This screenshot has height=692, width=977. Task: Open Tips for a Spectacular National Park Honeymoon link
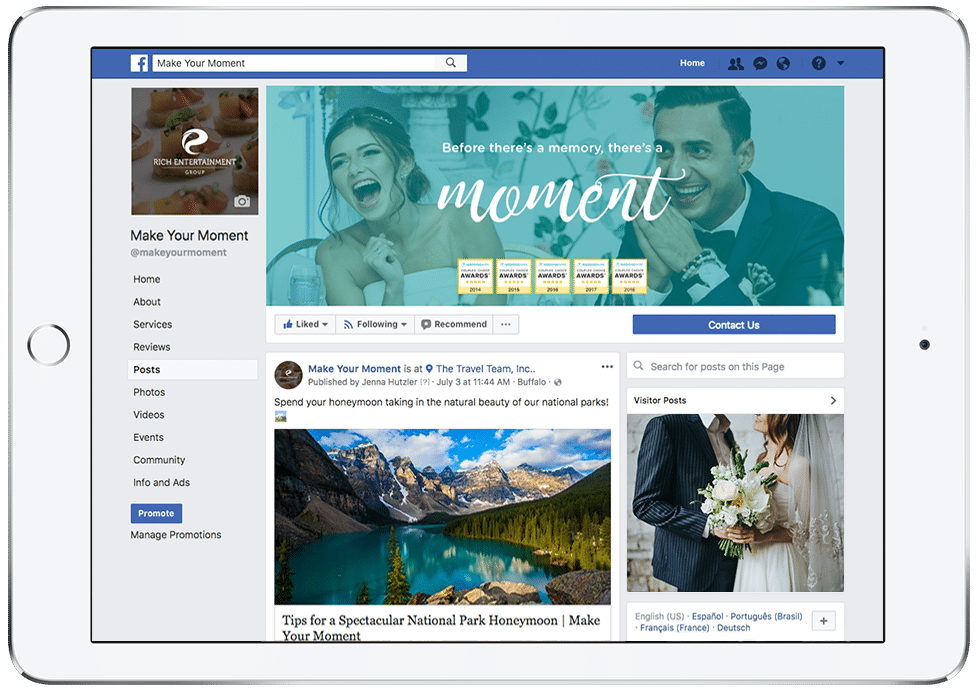pos(441,627)
